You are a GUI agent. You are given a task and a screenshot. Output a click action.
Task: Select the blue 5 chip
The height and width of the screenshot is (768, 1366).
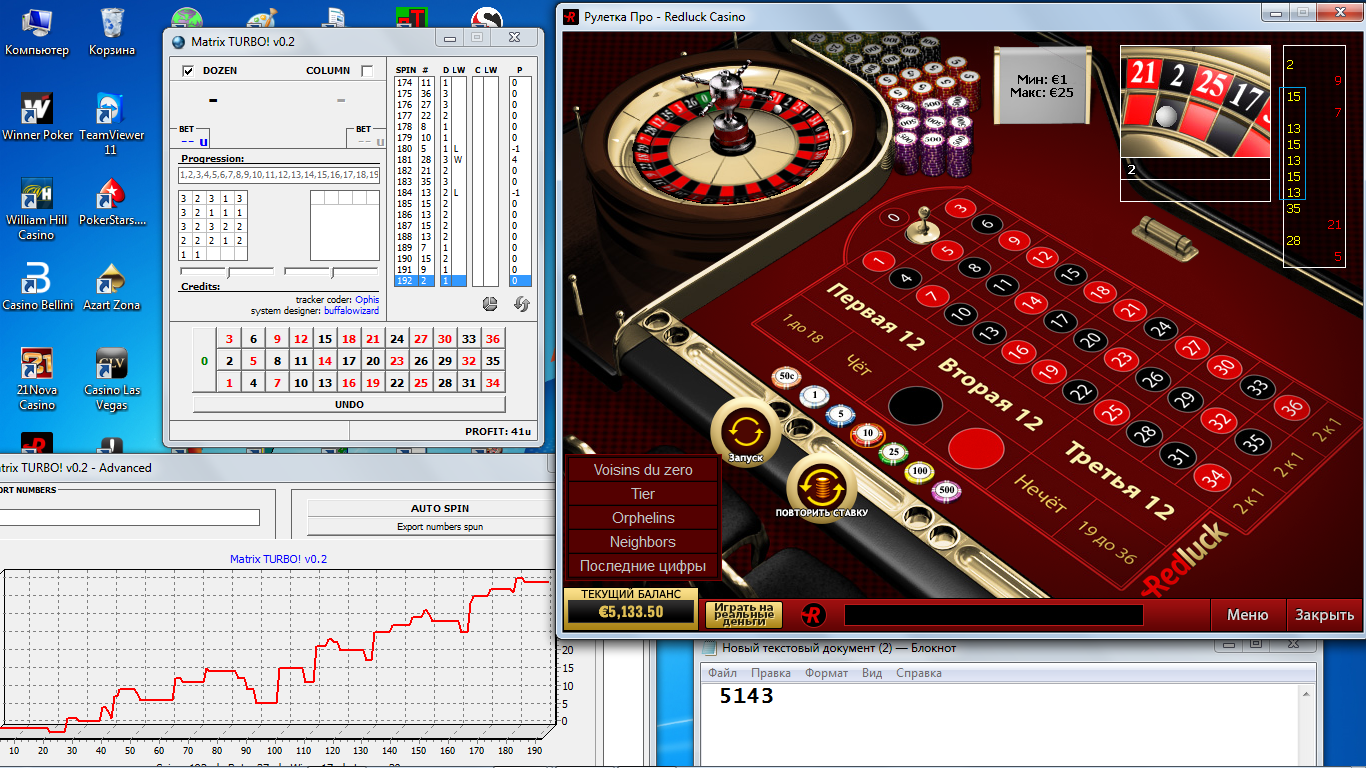pyautogui.click(x=840, y=414)
